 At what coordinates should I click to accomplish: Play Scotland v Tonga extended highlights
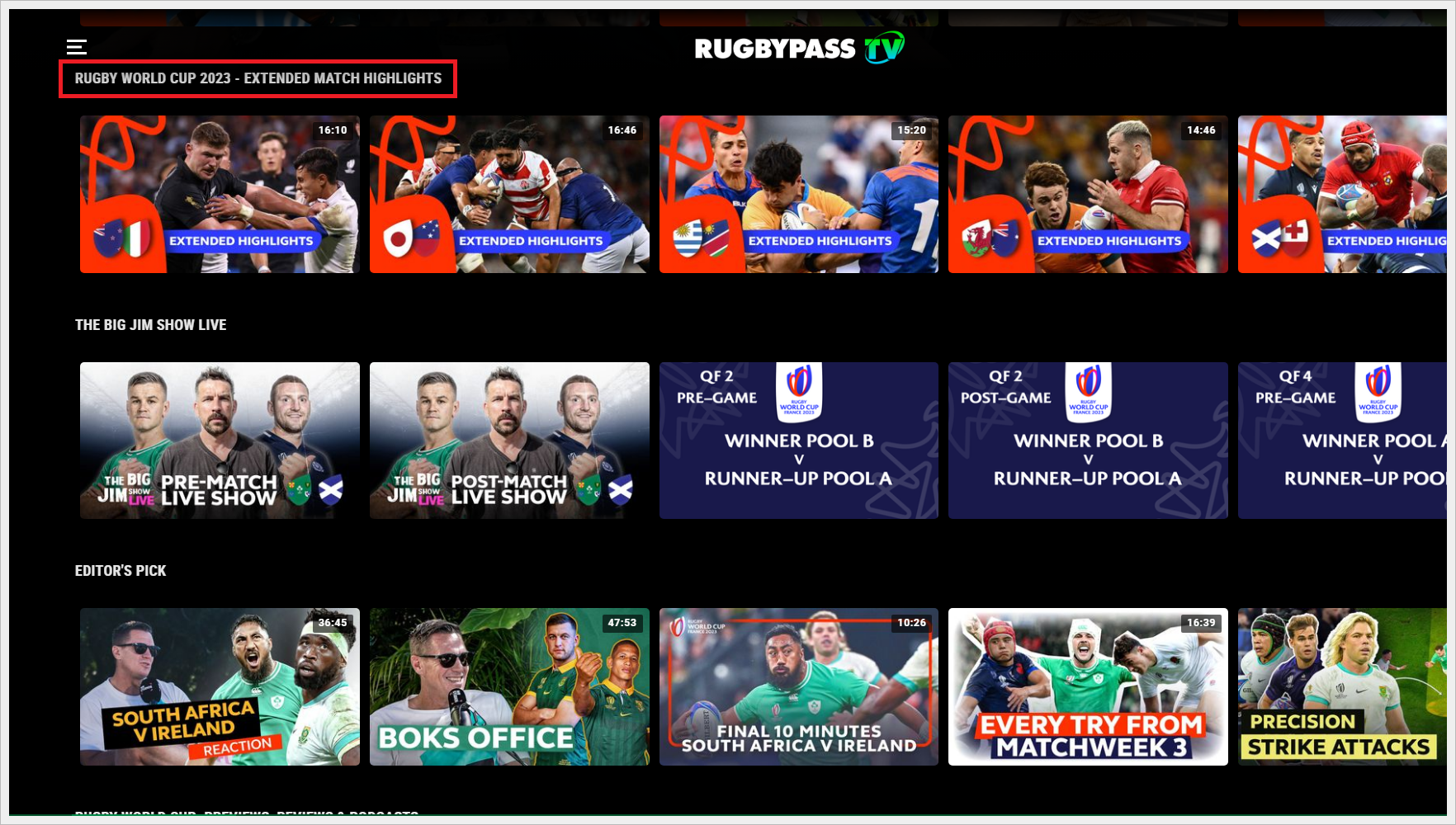pos(1342,195)
